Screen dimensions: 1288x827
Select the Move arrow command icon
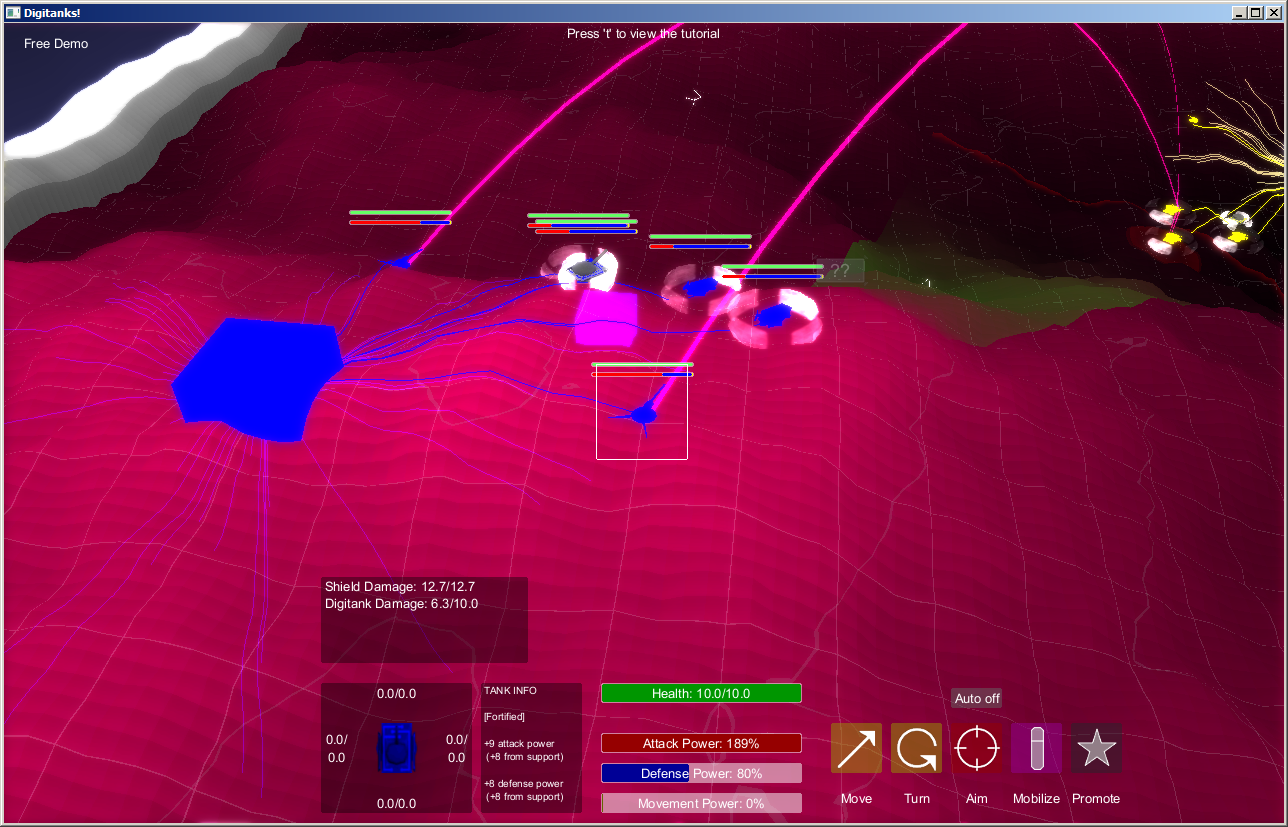point(856,748)
